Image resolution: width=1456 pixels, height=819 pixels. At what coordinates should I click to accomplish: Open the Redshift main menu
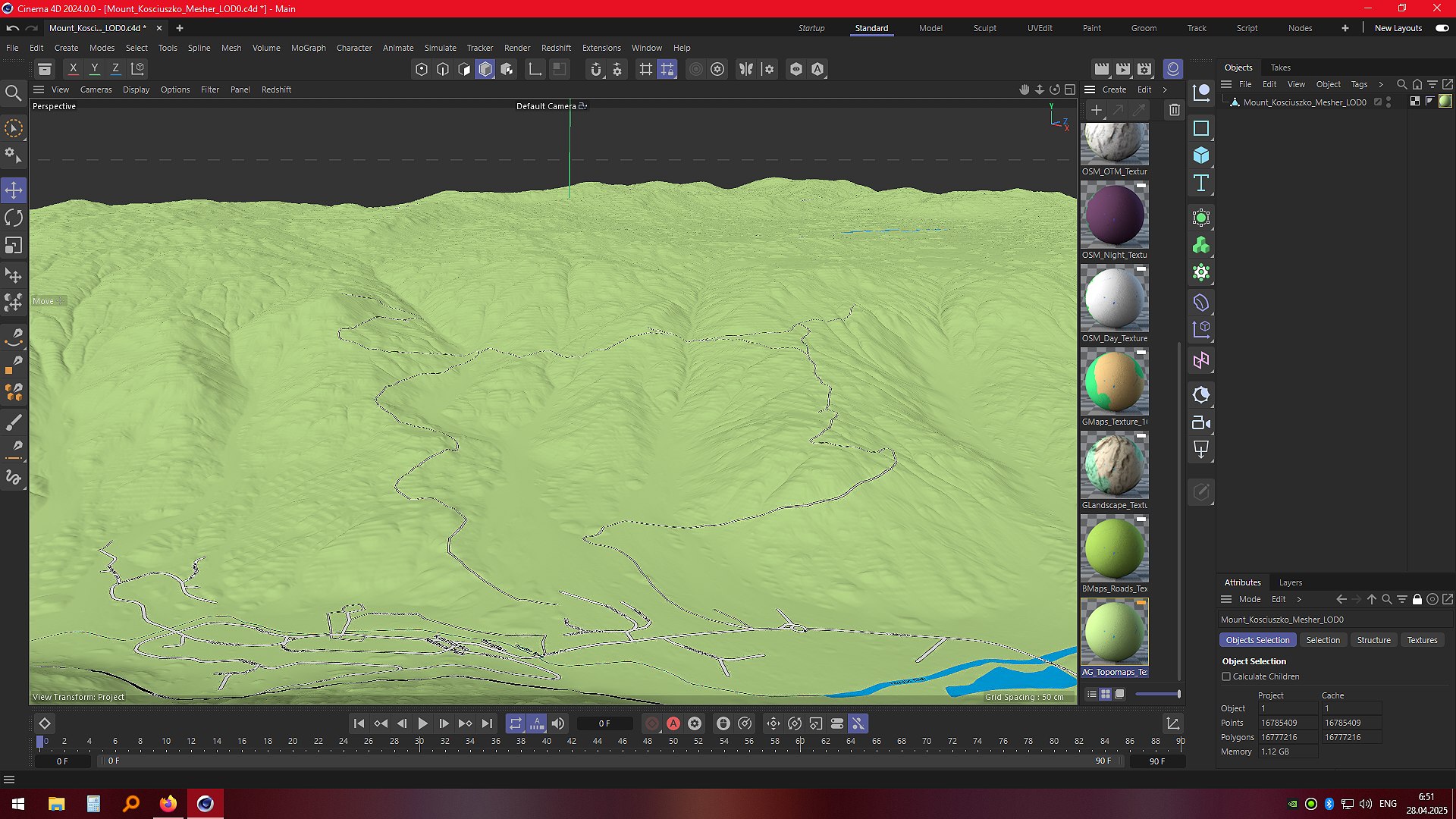(x=556, y=48)
